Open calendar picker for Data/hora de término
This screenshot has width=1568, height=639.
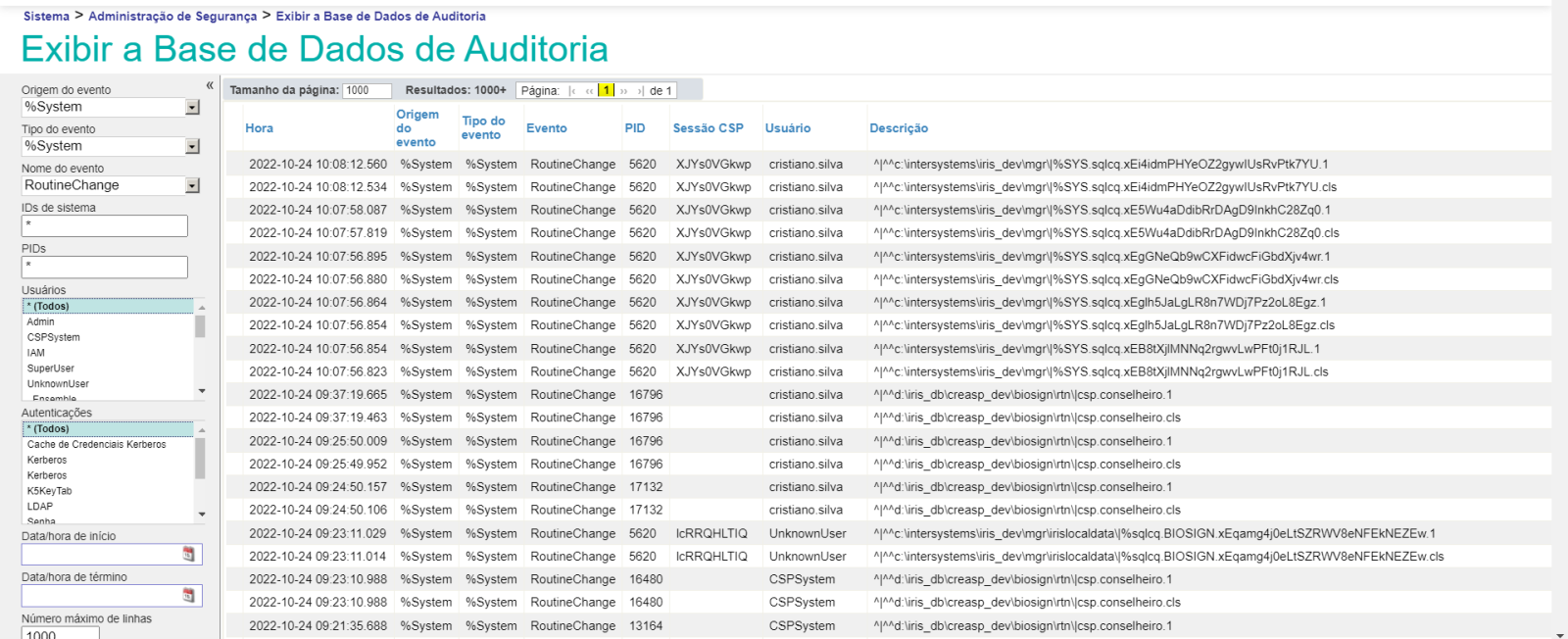point(188,596)
